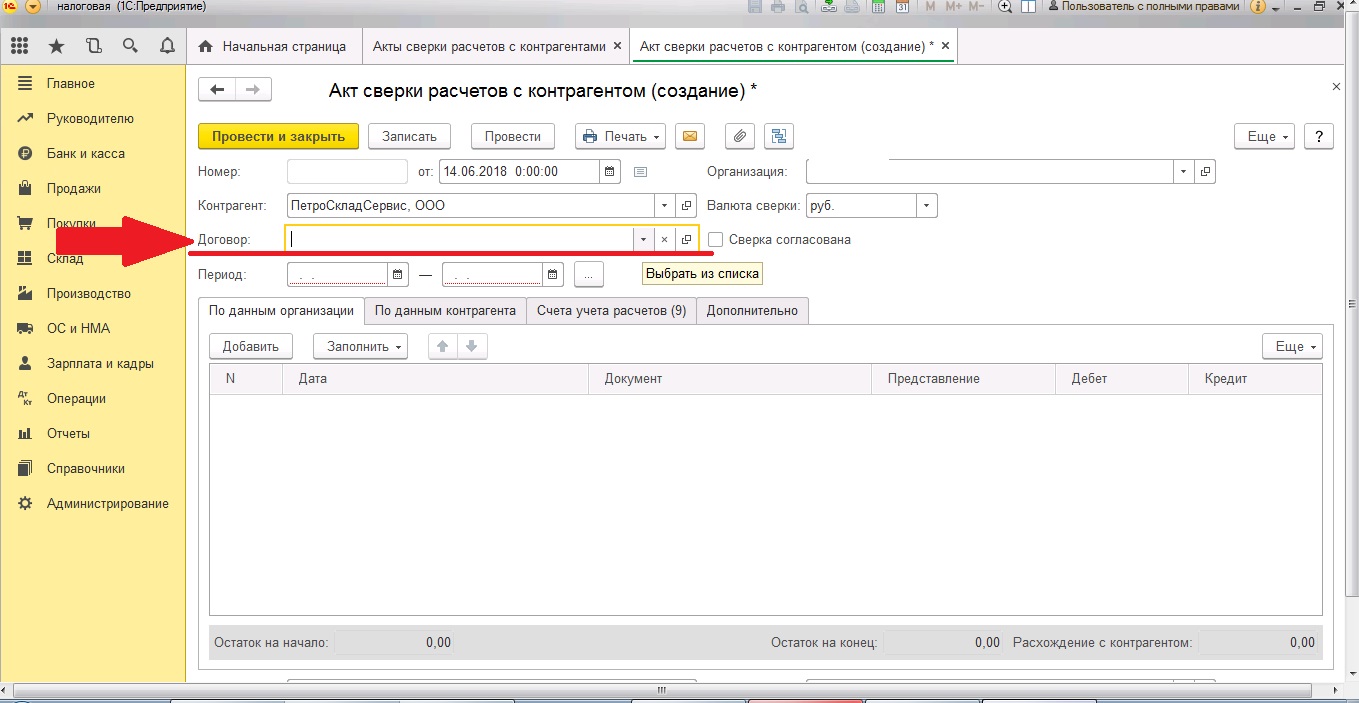Open the favorites star icon
The width and height of the screenshot is (1359, 703).
(x=56, y=46)
